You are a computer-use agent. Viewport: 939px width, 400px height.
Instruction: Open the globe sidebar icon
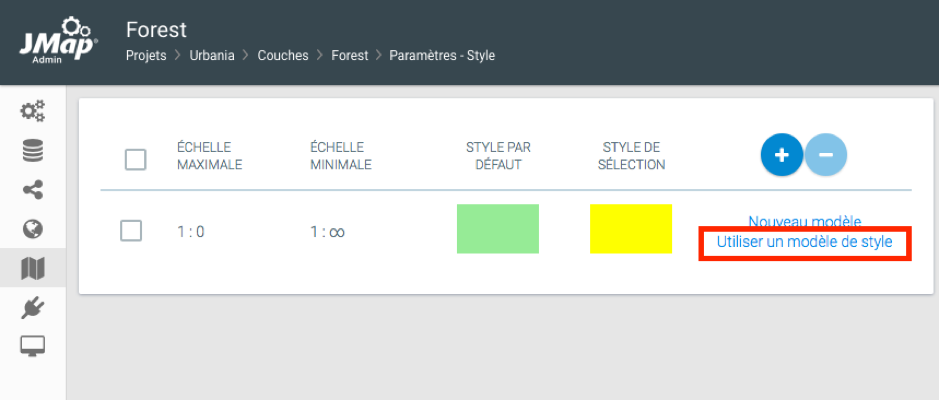(x=33, y=229)
